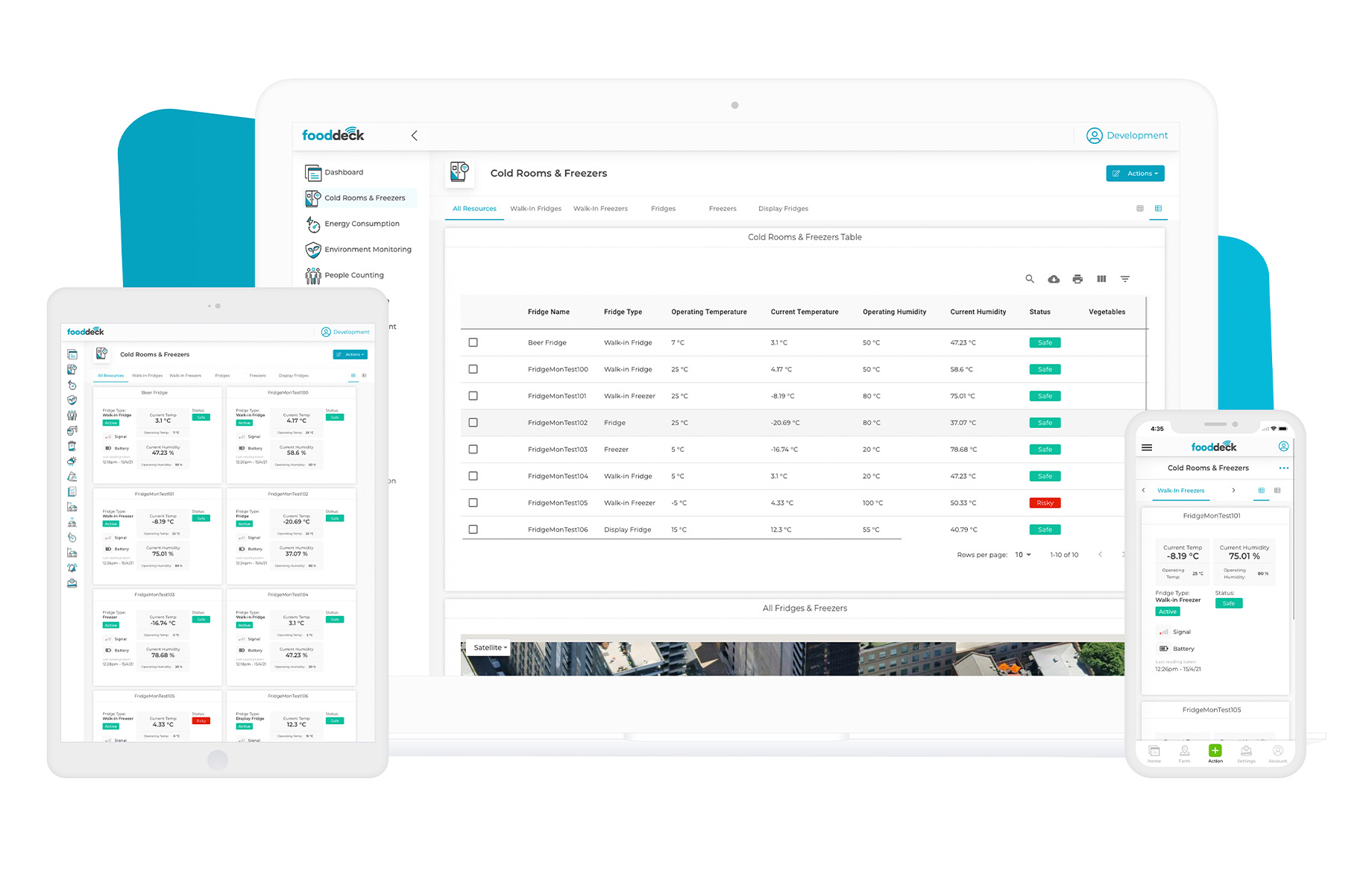1372x871 pixels.
Task: Switch to the Walk-In Freezers tab
Action: click(600, 209)
